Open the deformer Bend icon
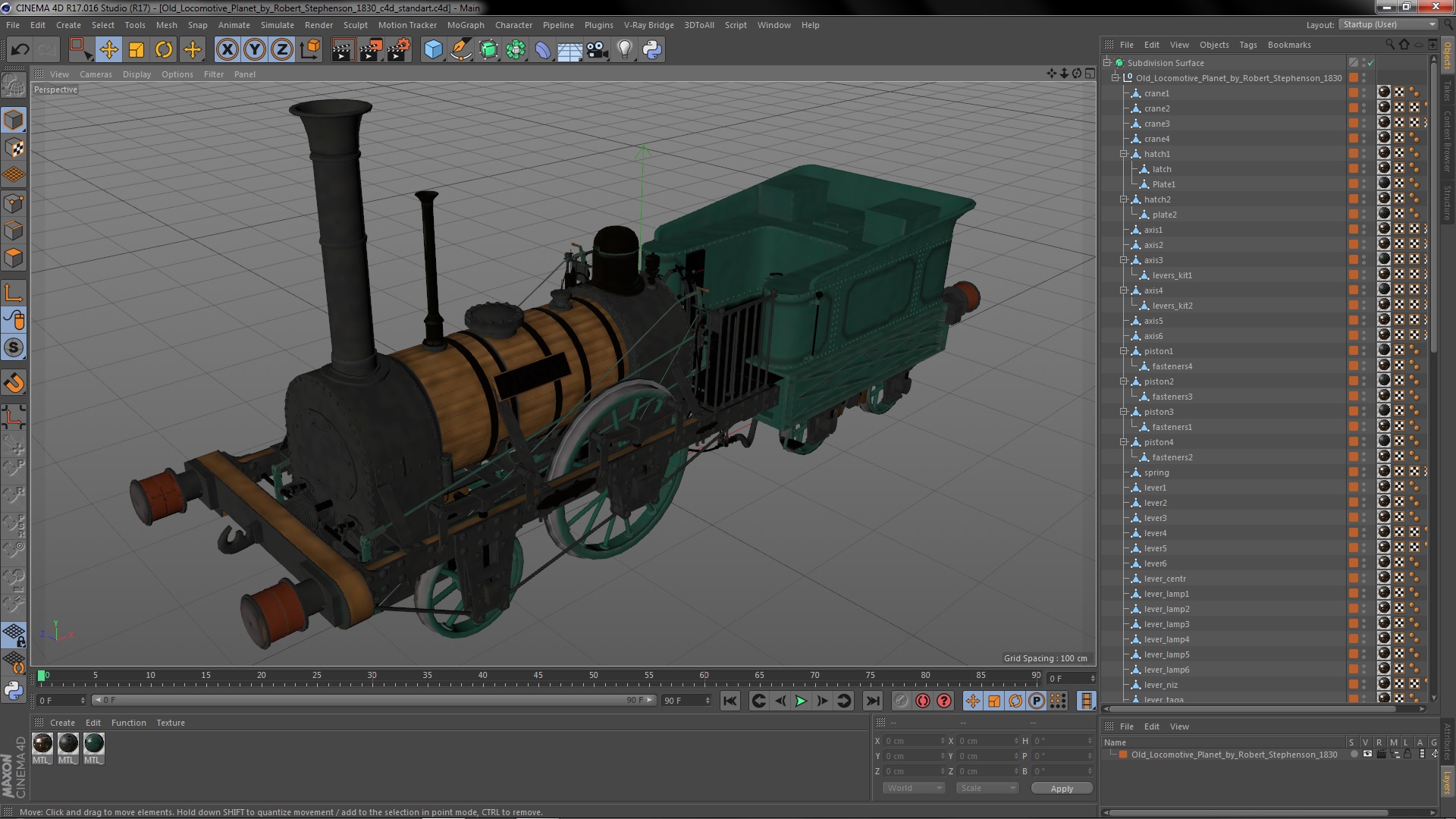Viewport: 1456px width, 819px height. (x=543, y=50)
